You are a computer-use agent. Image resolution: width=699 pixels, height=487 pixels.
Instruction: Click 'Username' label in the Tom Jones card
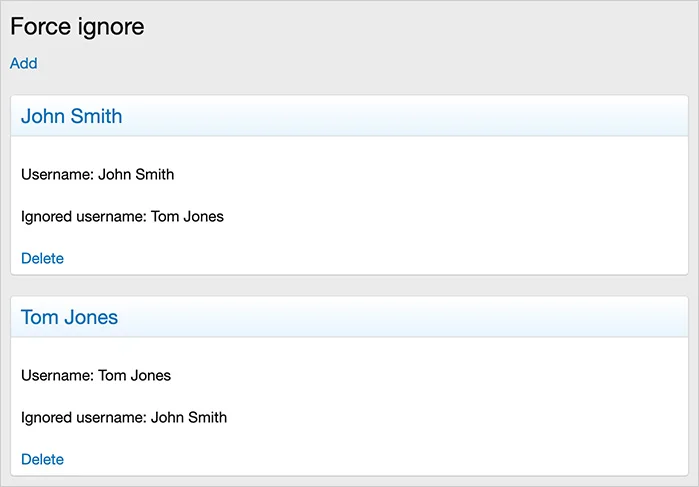pos(56,375)
